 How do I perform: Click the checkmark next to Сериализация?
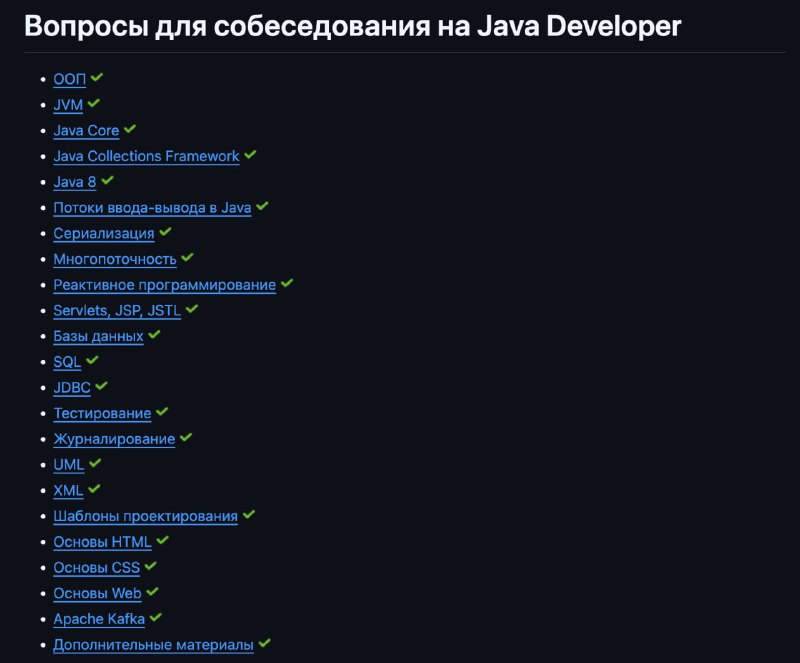[165, 232]
